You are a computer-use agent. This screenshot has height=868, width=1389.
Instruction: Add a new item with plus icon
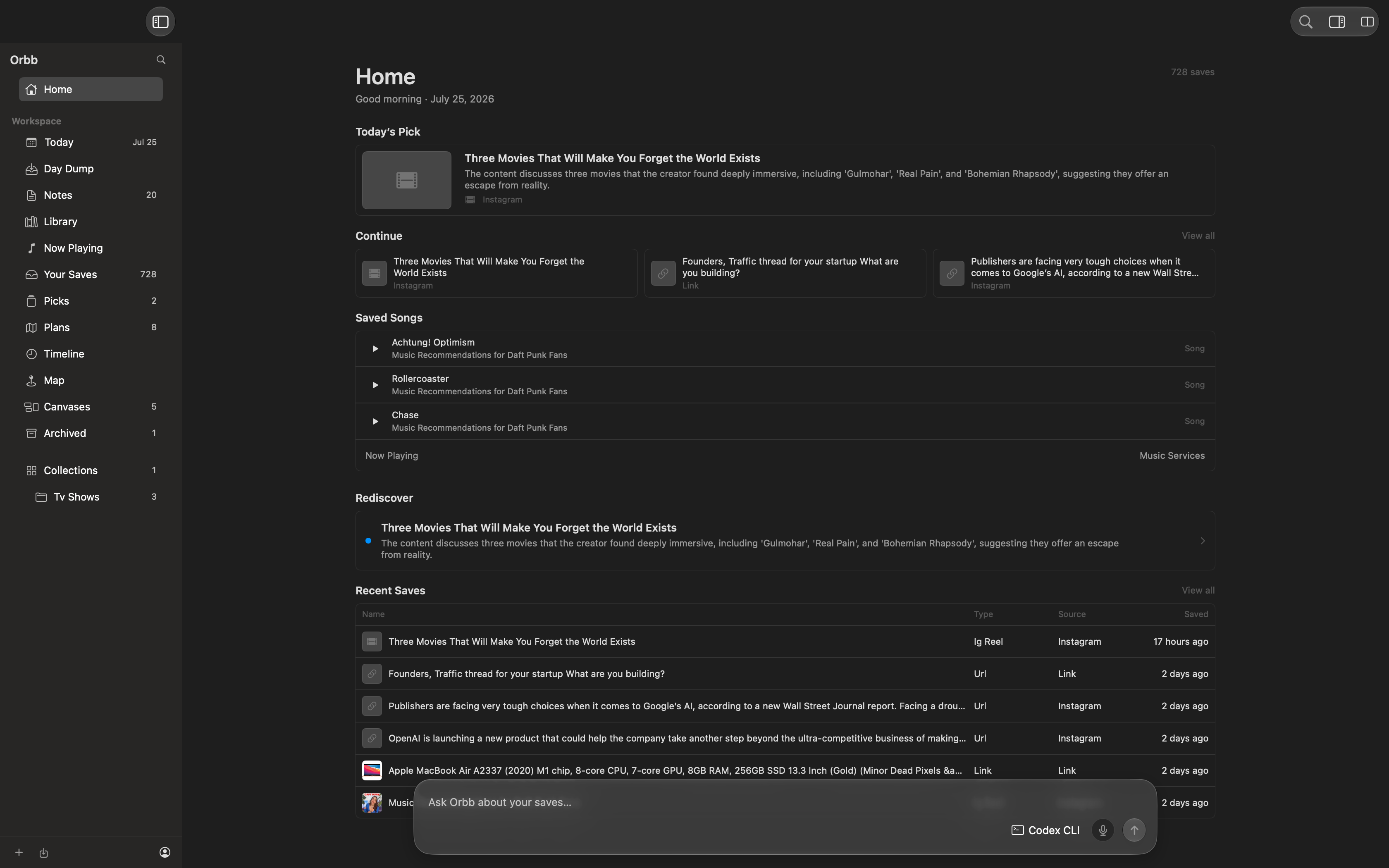click(x=19, y=852)
